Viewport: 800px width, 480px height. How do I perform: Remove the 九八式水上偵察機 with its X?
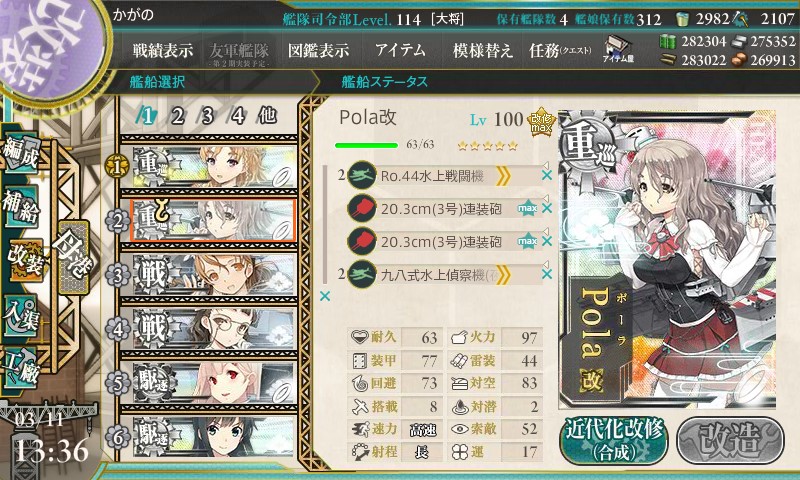pyautogui.click(x=546, y=274)
